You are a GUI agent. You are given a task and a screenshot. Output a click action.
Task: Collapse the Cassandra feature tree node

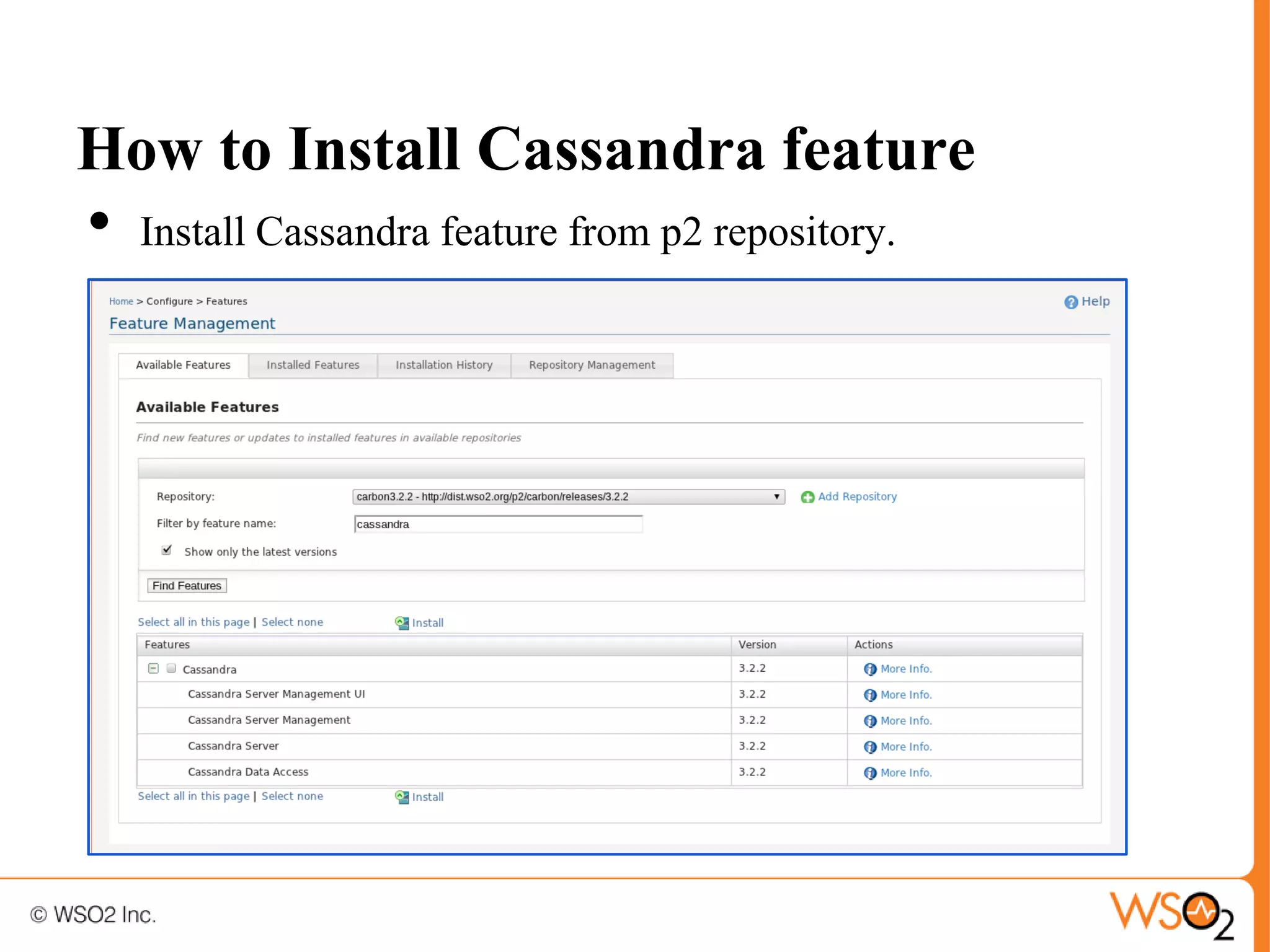tap(153, 668)
